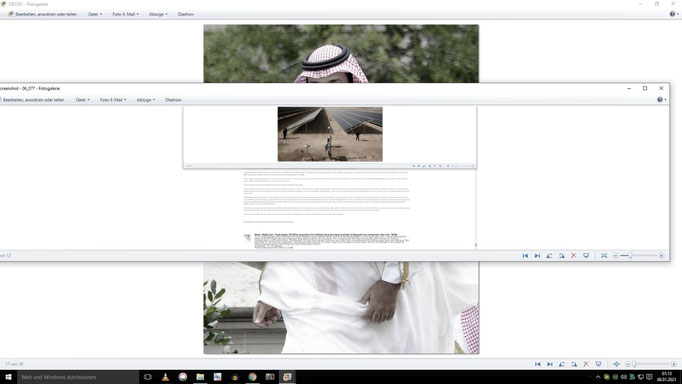This screenshot has height=384, width=682.
Task: Click Diashow in front window menu
Action: (173, 100)
